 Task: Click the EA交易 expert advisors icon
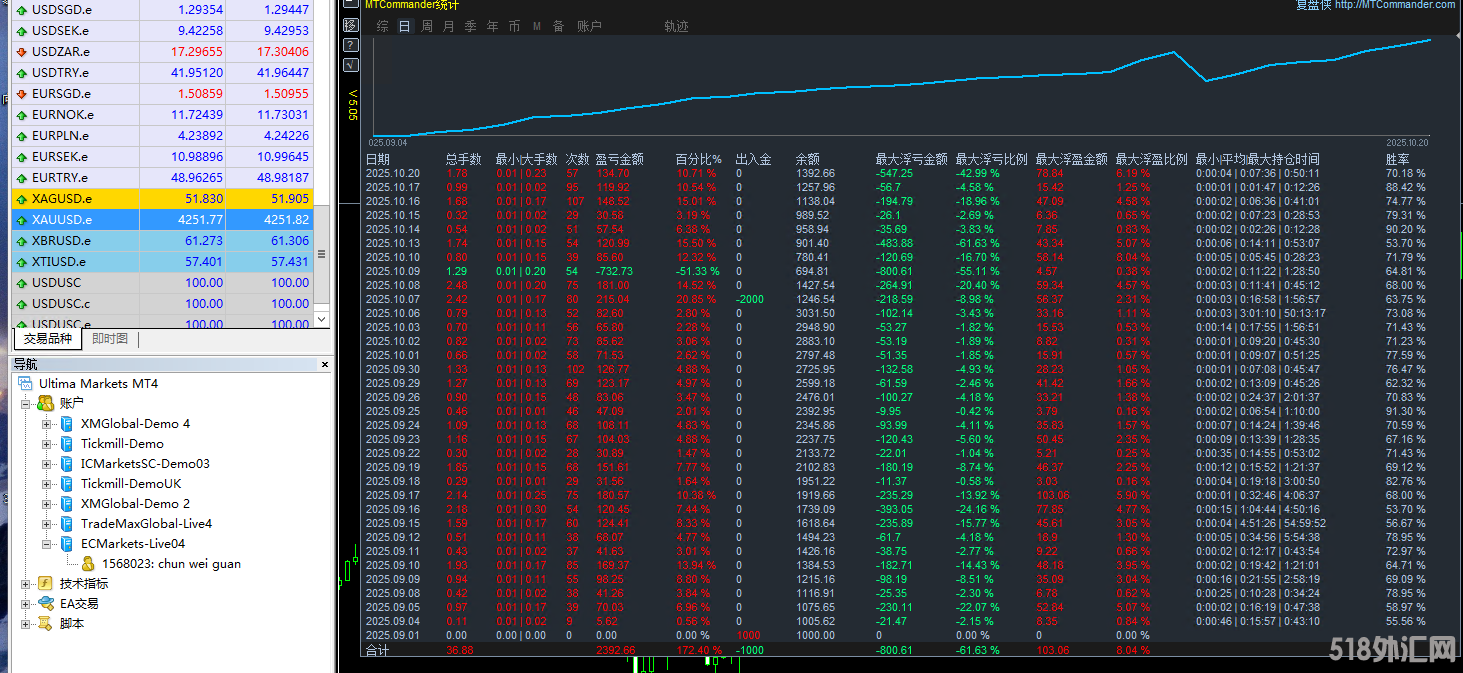click(45, 603)
